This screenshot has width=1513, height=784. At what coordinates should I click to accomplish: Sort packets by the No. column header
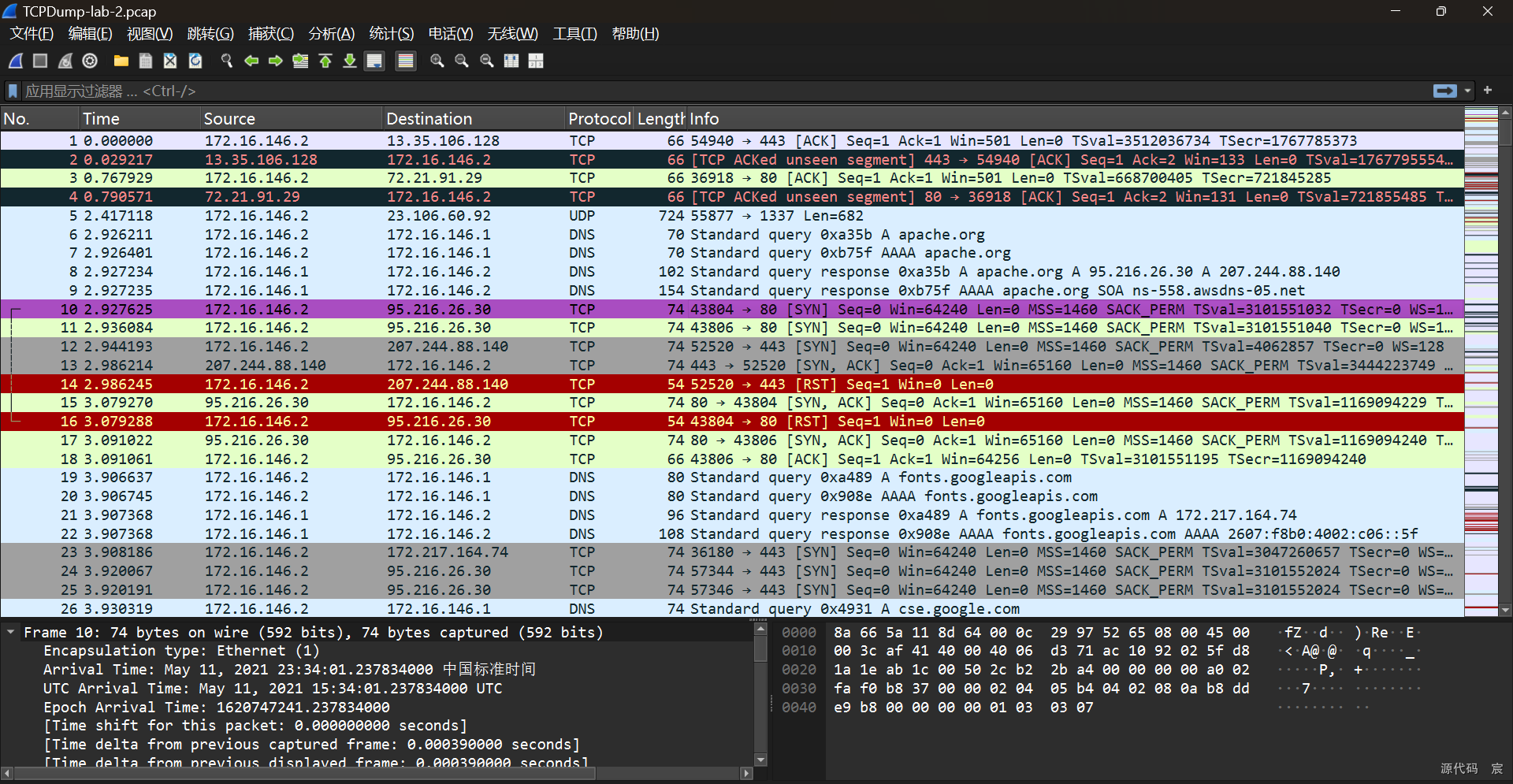point(39,119)
